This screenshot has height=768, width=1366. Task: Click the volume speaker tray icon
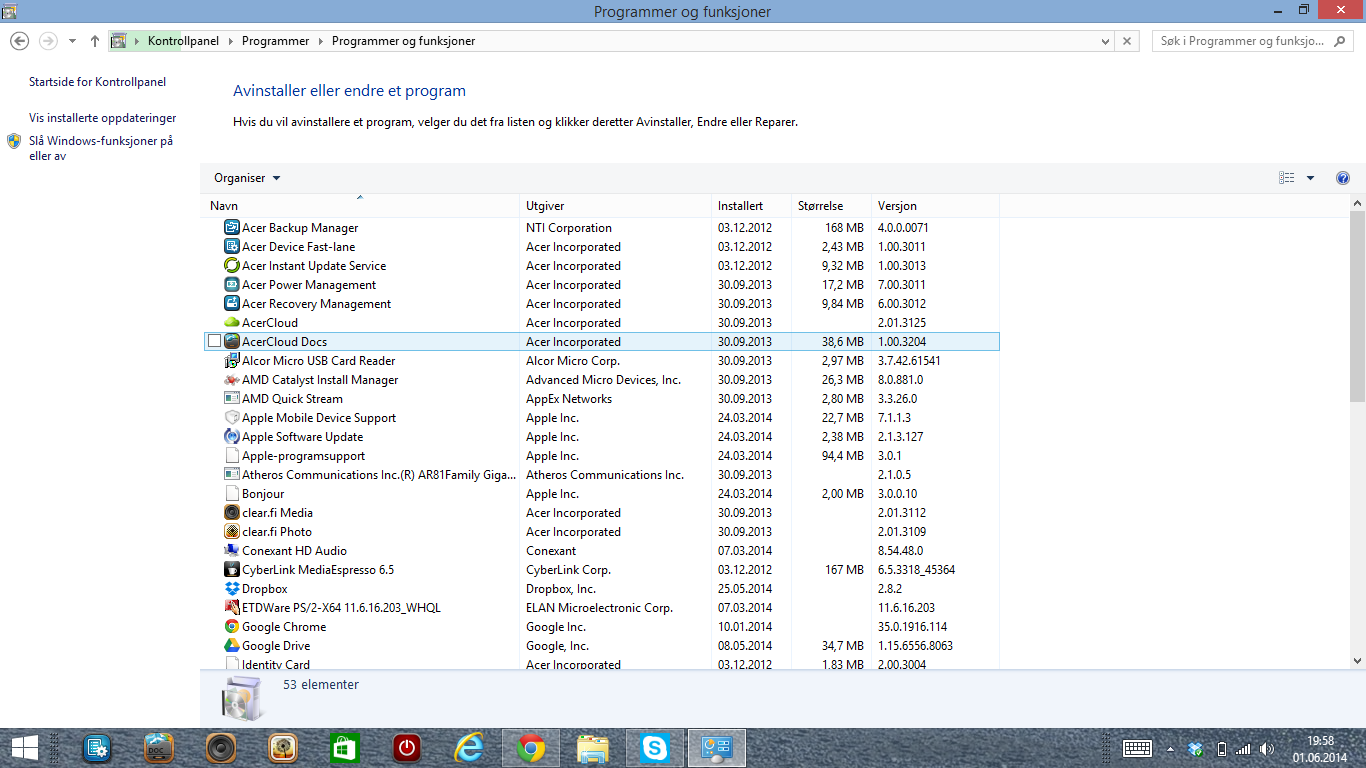coord(1267,748)
